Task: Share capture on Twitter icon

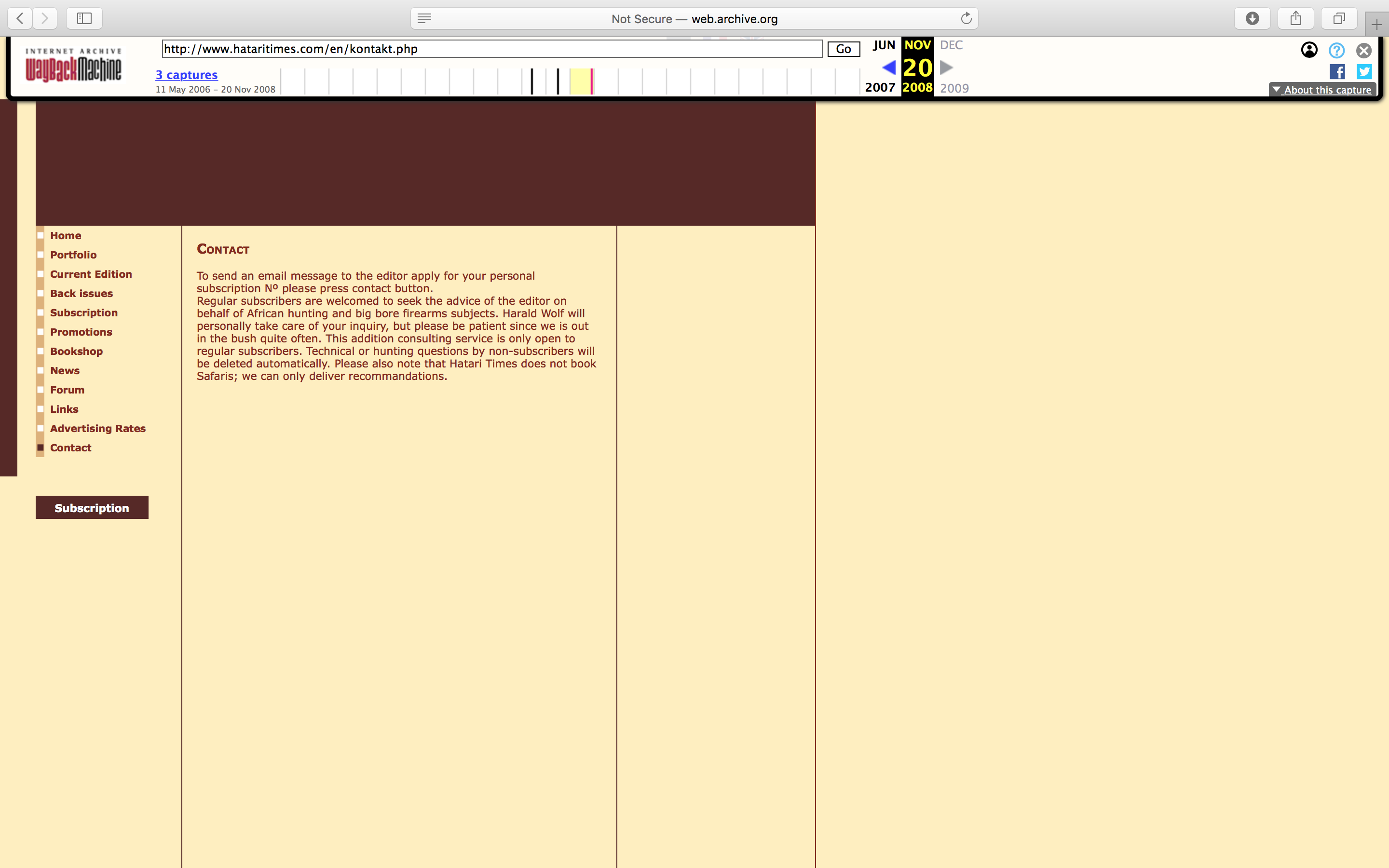Action: (1364, 72)
